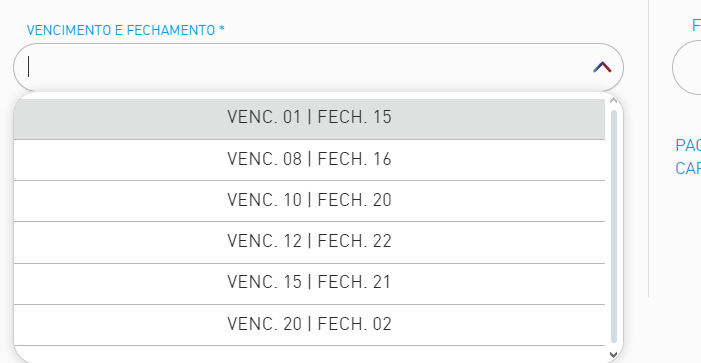Click the vertical divider beside the dropdown

coord(649,148)
